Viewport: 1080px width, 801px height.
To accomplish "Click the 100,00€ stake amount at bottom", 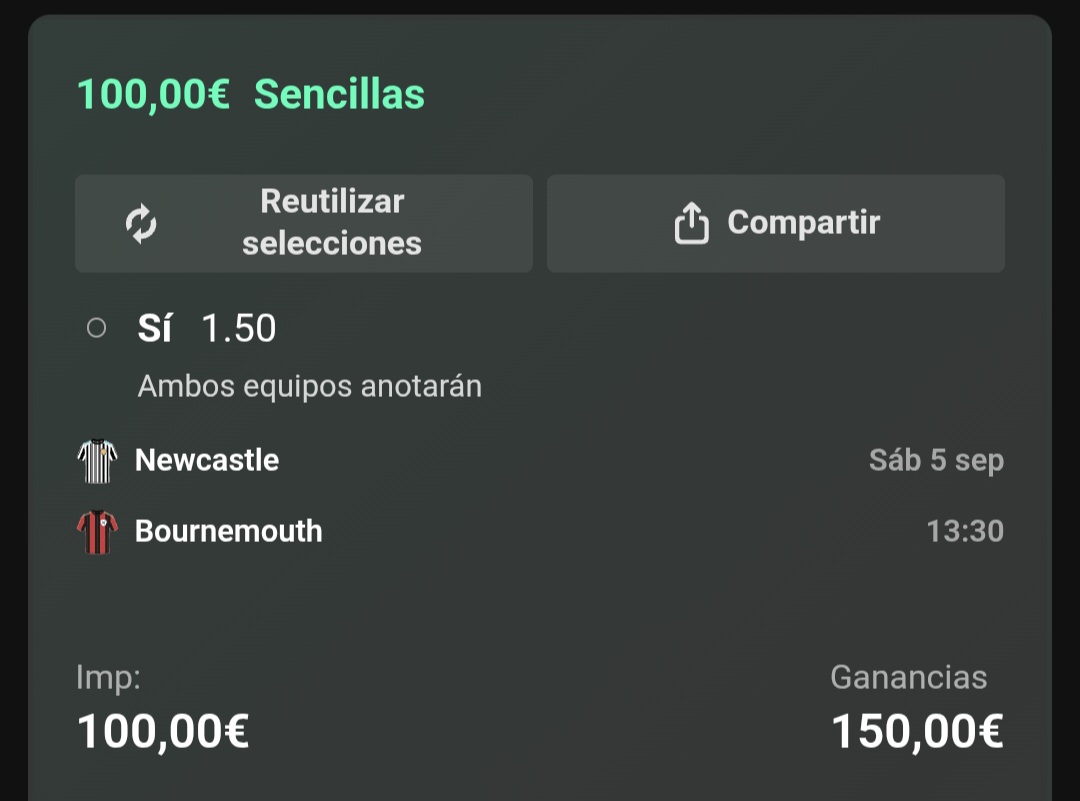I will pos(163,731).
